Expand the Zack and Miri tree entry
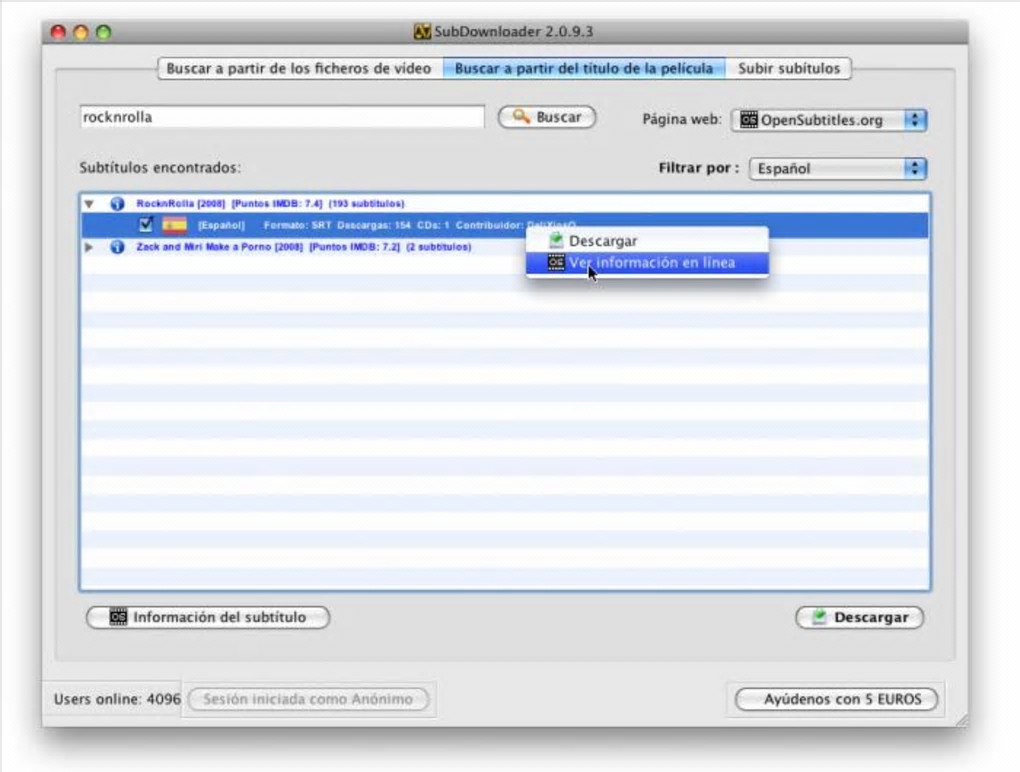The width and height of the screenshot is (1020, 772). click(89, 247)
